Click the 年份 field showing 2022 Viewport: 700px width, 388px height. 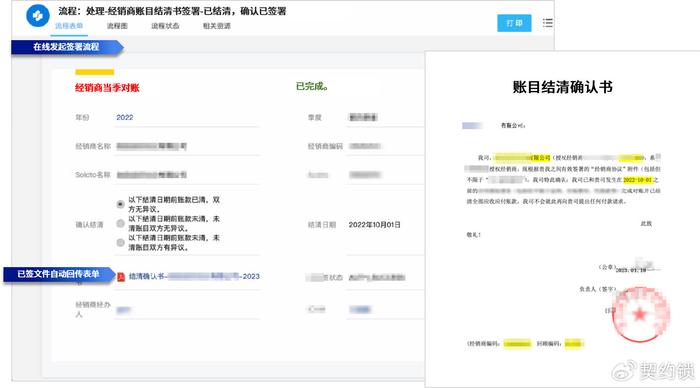coord(187,117)
